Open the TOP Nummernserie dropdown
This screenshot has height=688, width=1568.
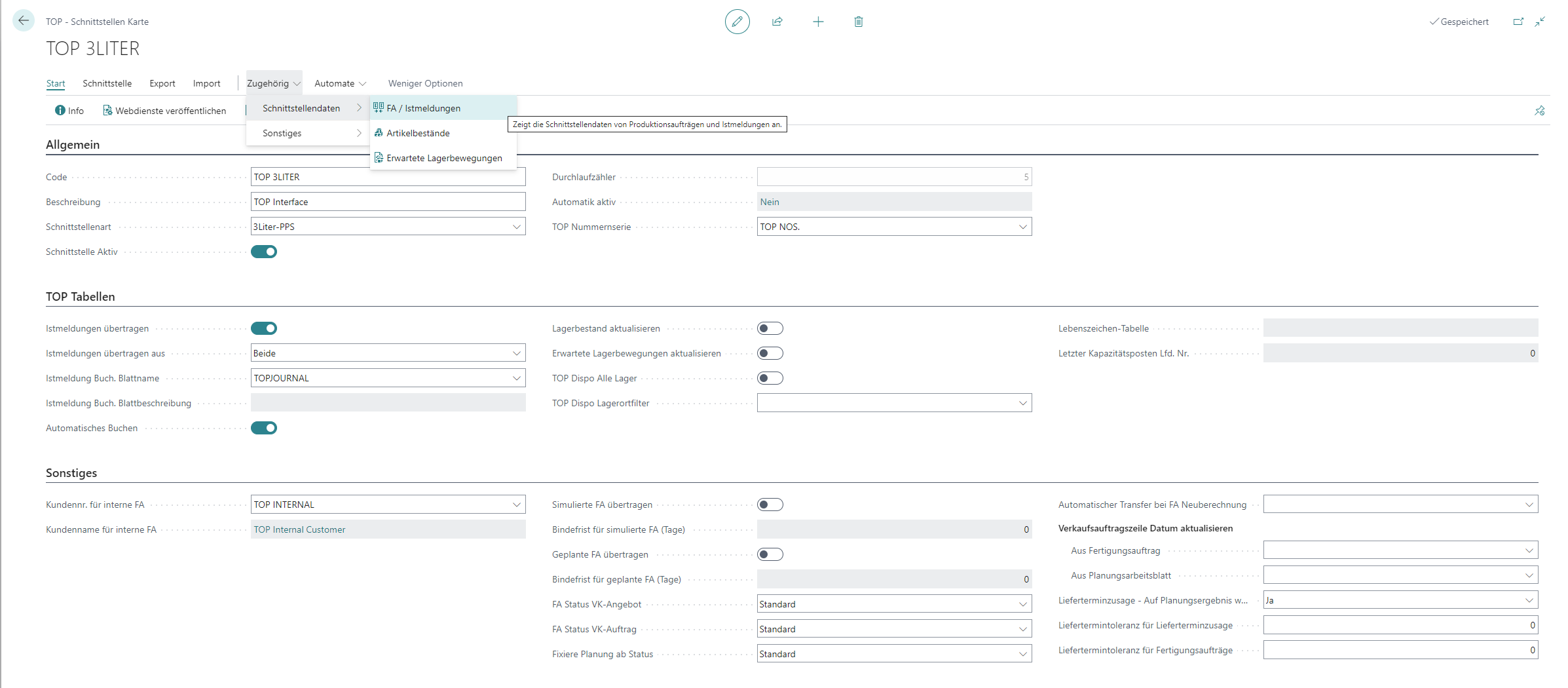(x=1022, y=227)
